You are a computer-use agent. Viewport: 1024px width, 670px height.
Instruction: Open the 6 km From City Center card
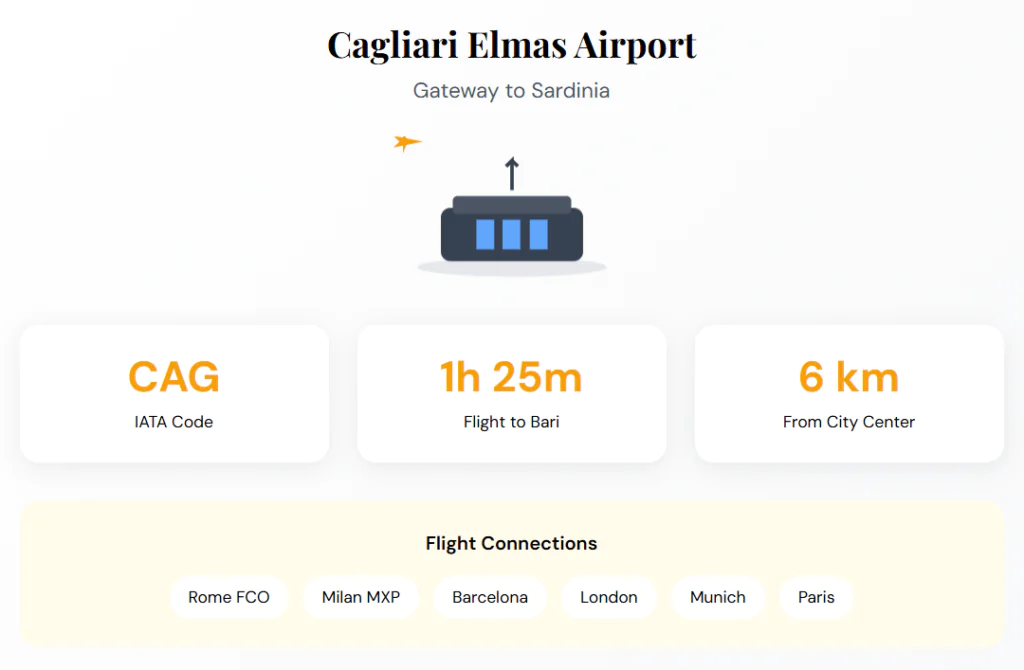849,394
